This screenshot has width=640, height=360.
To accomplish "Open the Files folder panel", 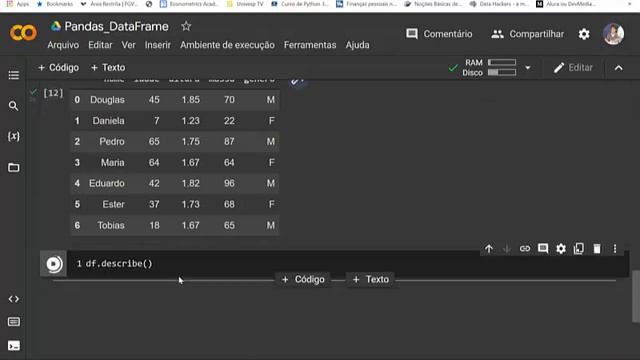I will tap(13, 167).
